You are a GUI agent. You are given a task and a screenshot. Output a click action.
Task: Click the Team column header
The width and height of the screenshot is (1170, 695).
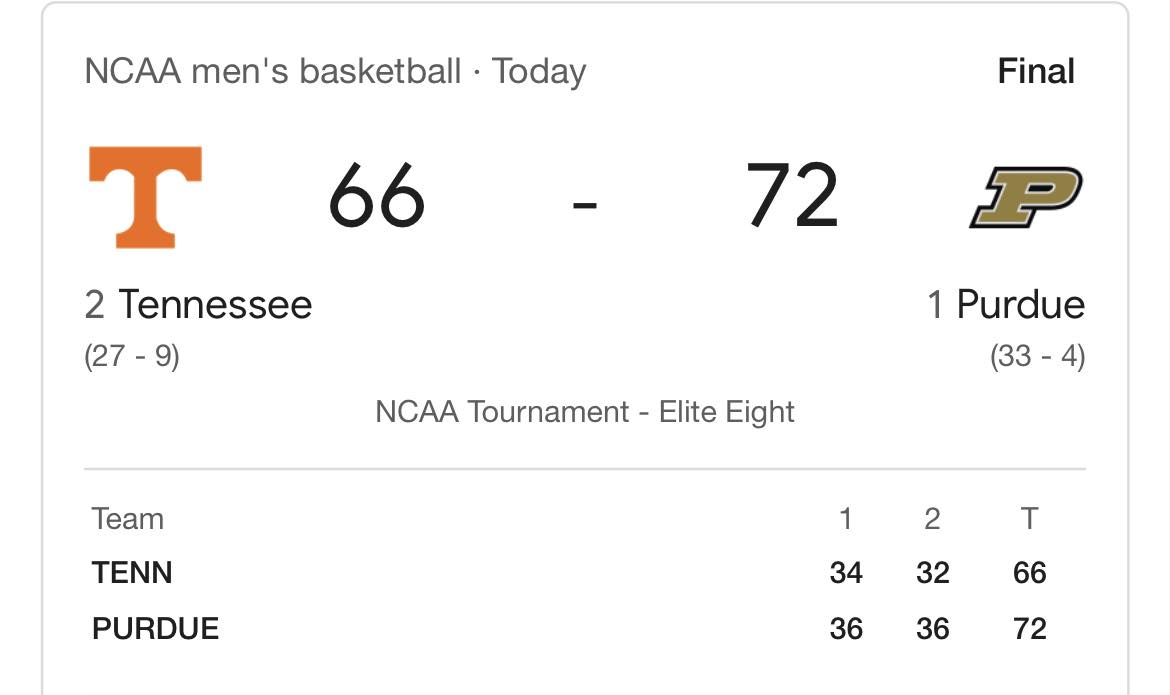pos(128,519)
